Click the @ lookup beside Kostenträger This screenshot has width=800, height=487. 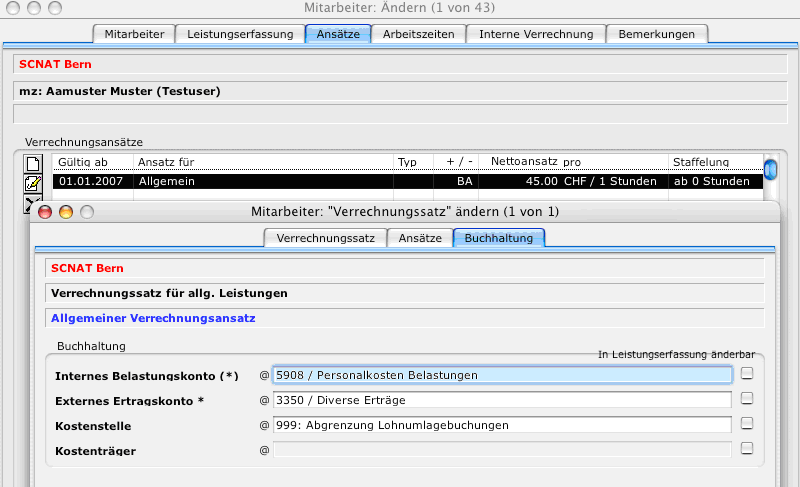[x=265, y=450]
